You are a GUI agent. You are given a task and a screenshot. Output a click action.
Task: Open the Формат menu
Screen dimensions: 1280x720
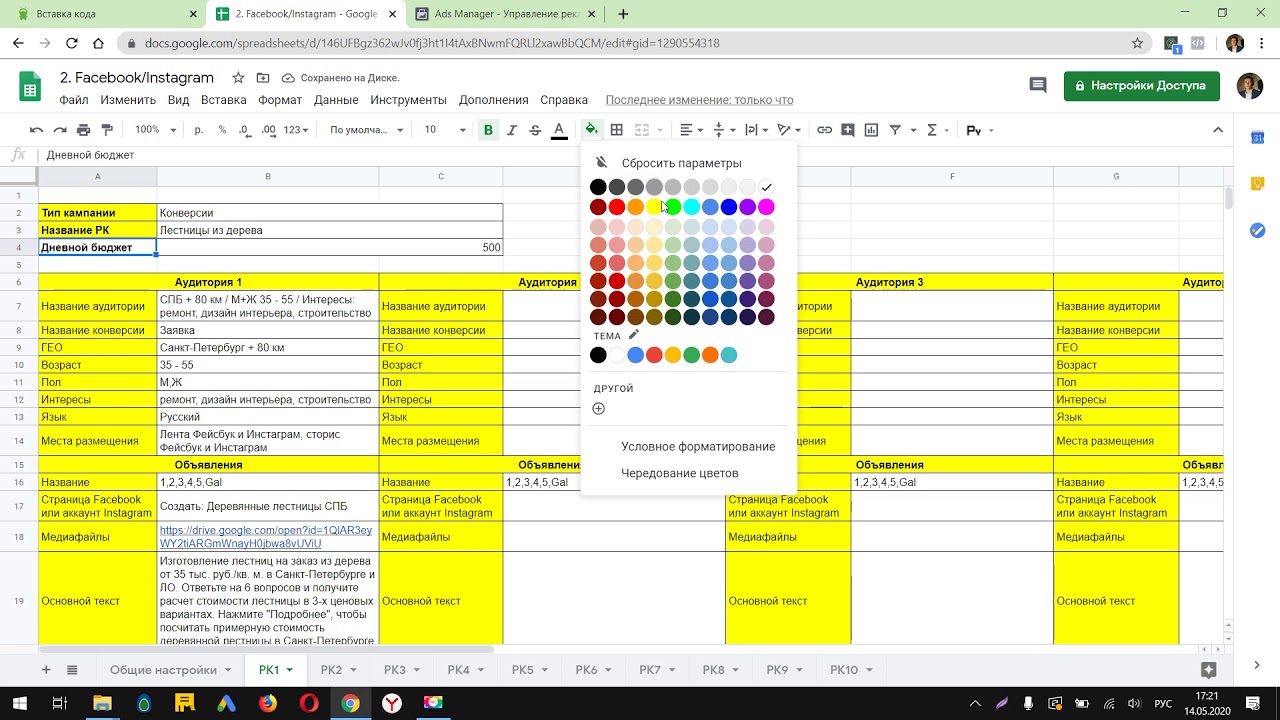pos(280,100)
